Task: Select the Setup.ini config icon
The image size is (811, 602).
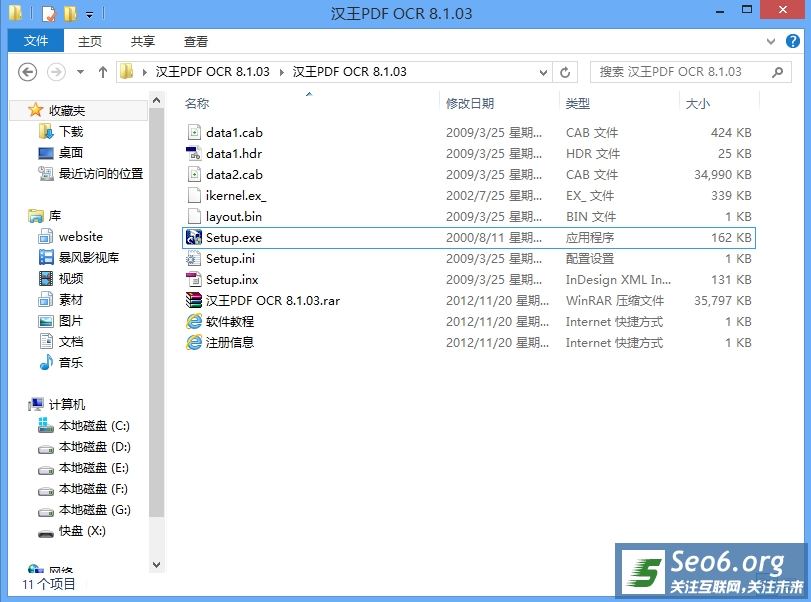Action: click(x=194, y=259)
